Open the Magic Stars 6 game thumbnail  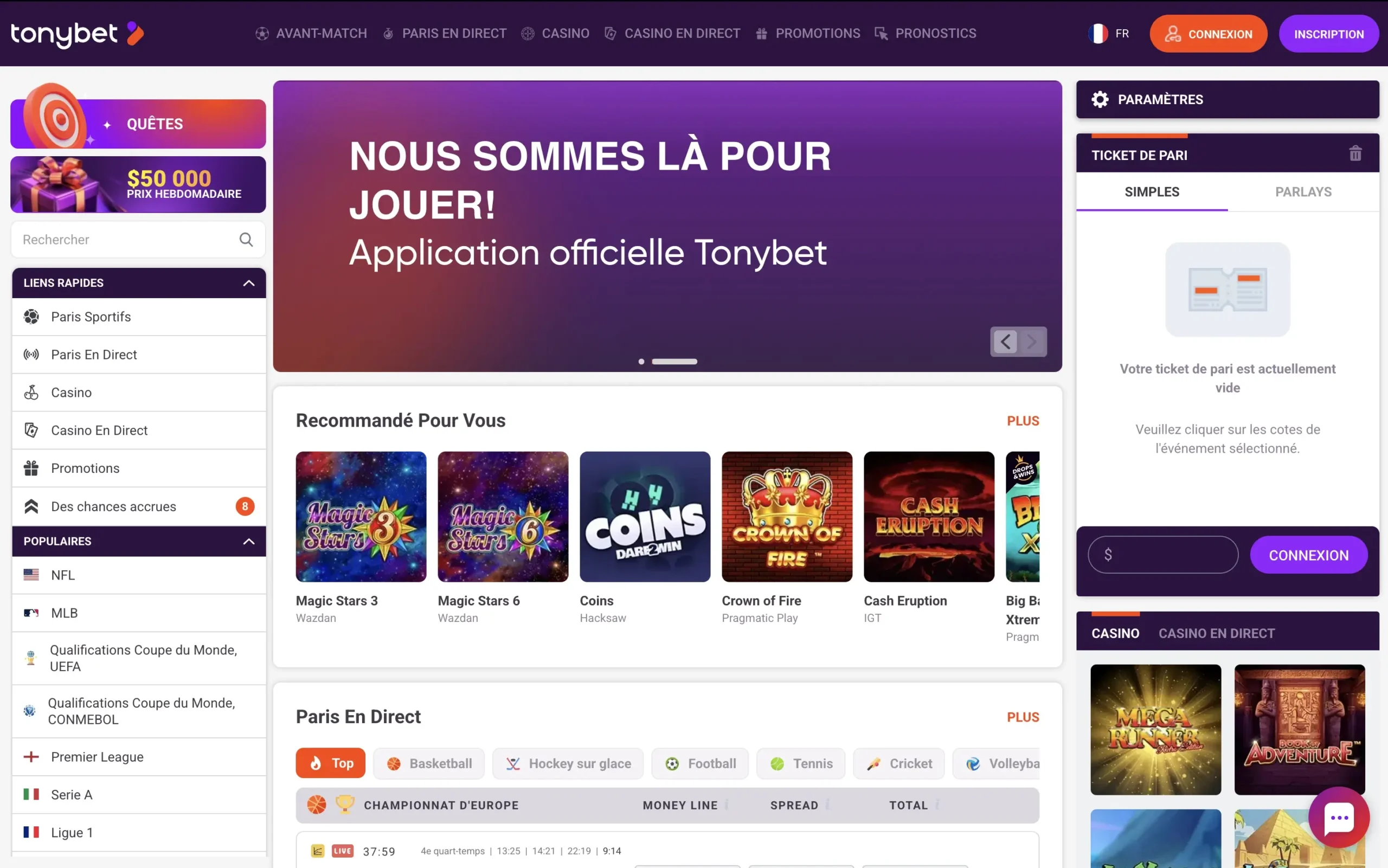[x=503, y=517]
